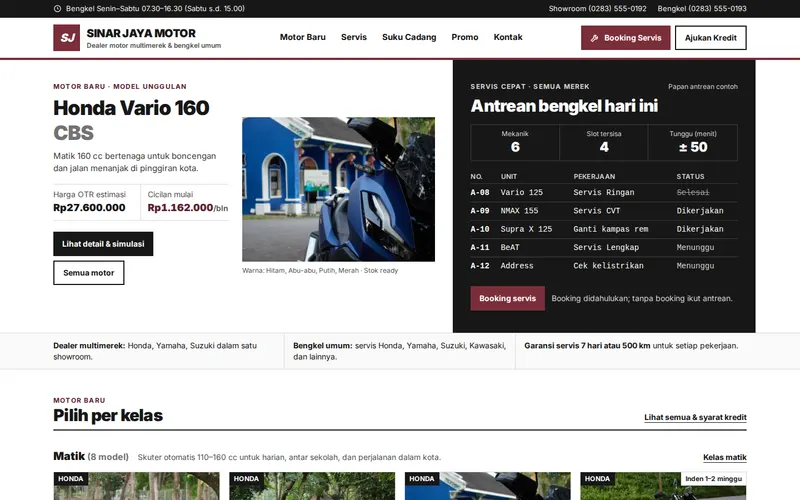The image size is (800, 500).
Task: Click the Bengkel umum info text
Action: click(x=399, y=351)
